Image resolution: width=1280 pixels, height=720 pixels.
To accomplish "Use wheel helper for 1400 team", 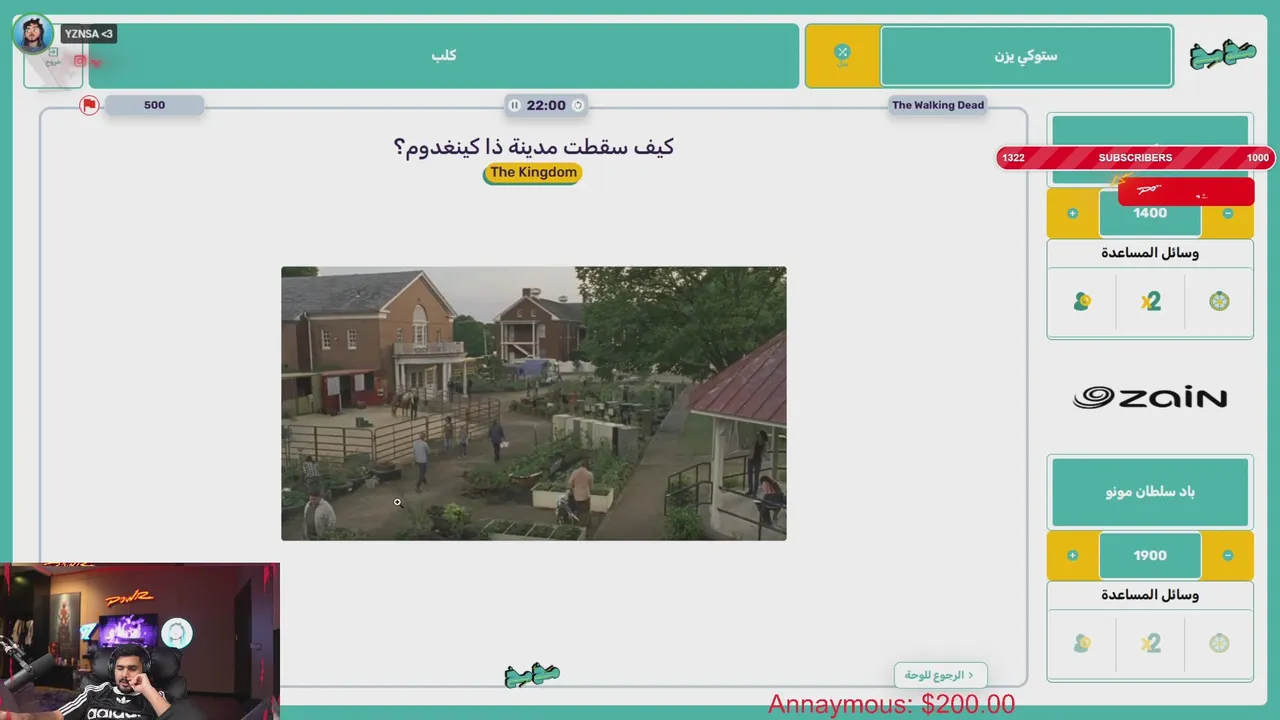I will 1219,301.
